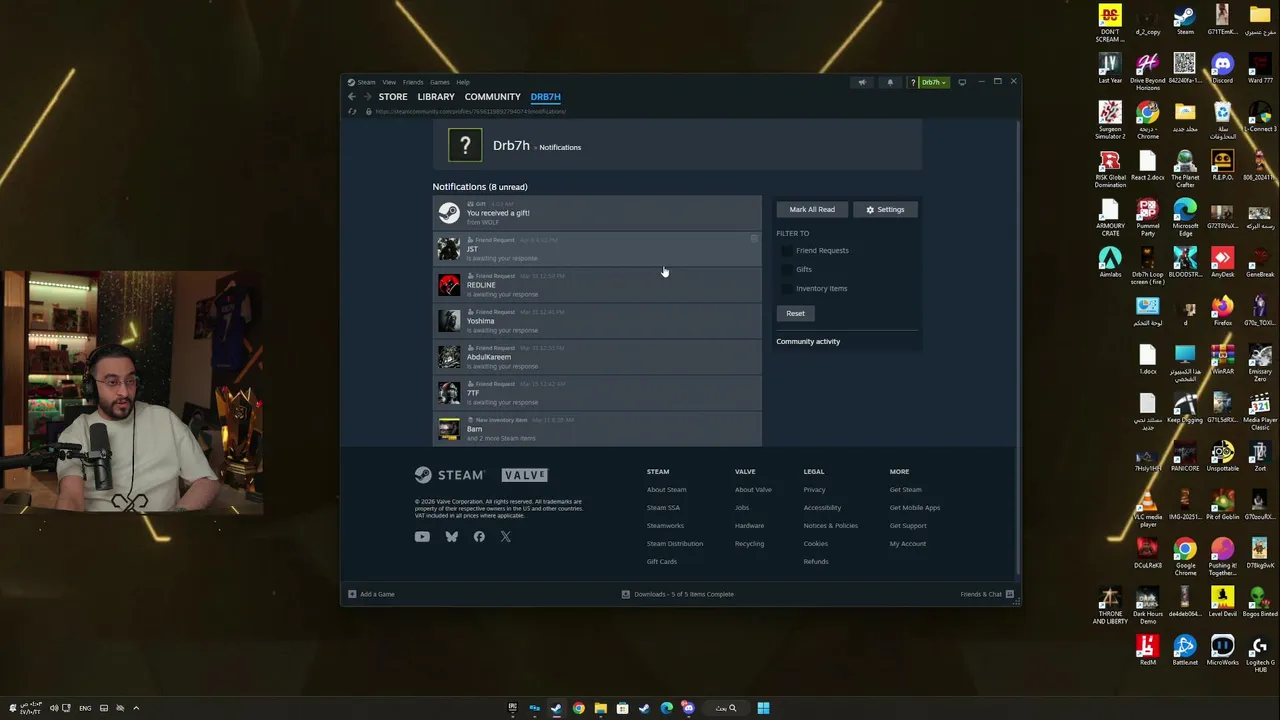The width and height of the screenshot is (1280, 720).
Task: Open the Yoshima friend request
Action: pos(597,321)
